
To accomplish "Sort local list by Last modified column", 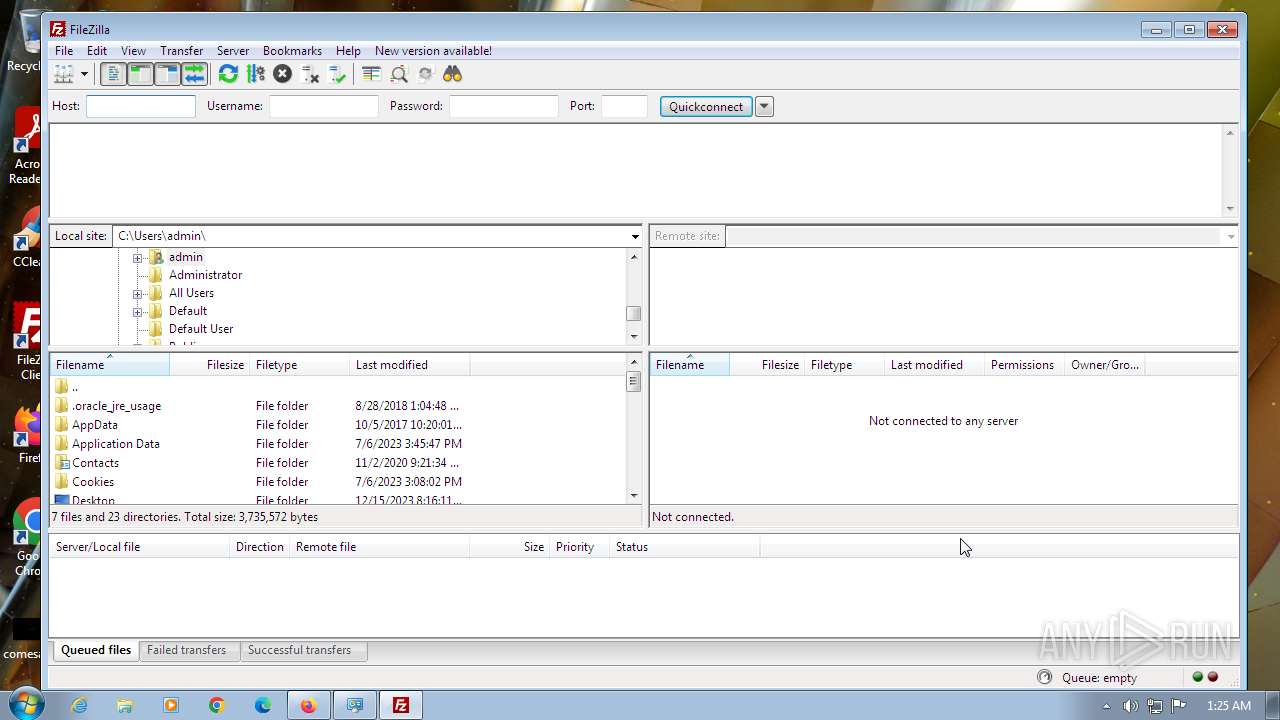I will click(410, 365).
